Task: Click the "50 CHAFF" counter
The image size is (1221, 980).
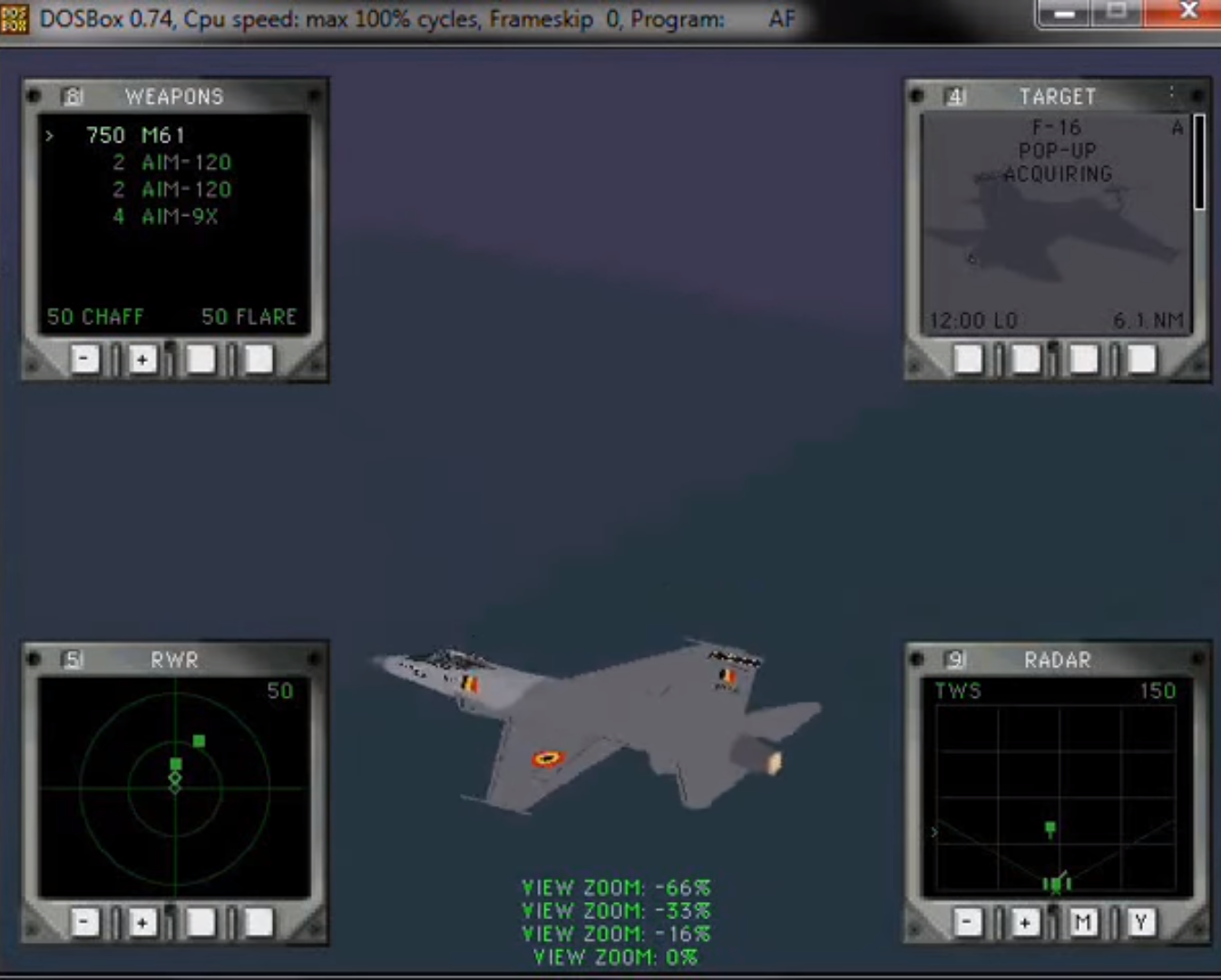Action: (94, 317)
